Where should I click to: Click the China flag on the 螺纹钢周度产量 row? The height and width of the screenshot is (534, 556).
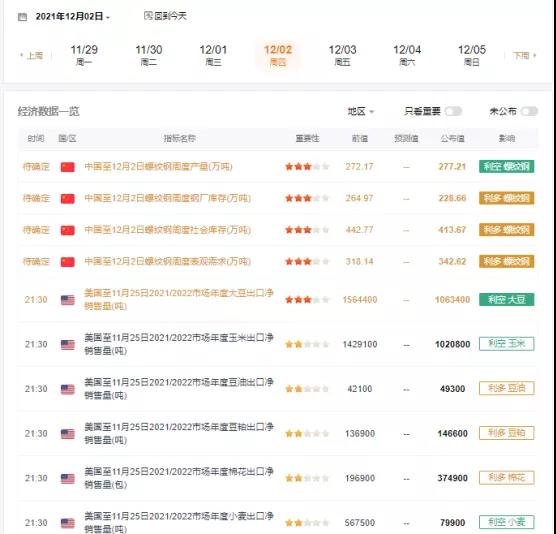[67, 167]
